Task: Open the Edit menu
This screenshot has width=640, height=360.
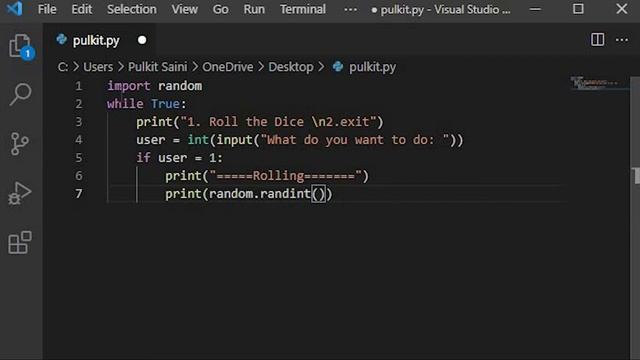Action: click(x=82, y=9)
